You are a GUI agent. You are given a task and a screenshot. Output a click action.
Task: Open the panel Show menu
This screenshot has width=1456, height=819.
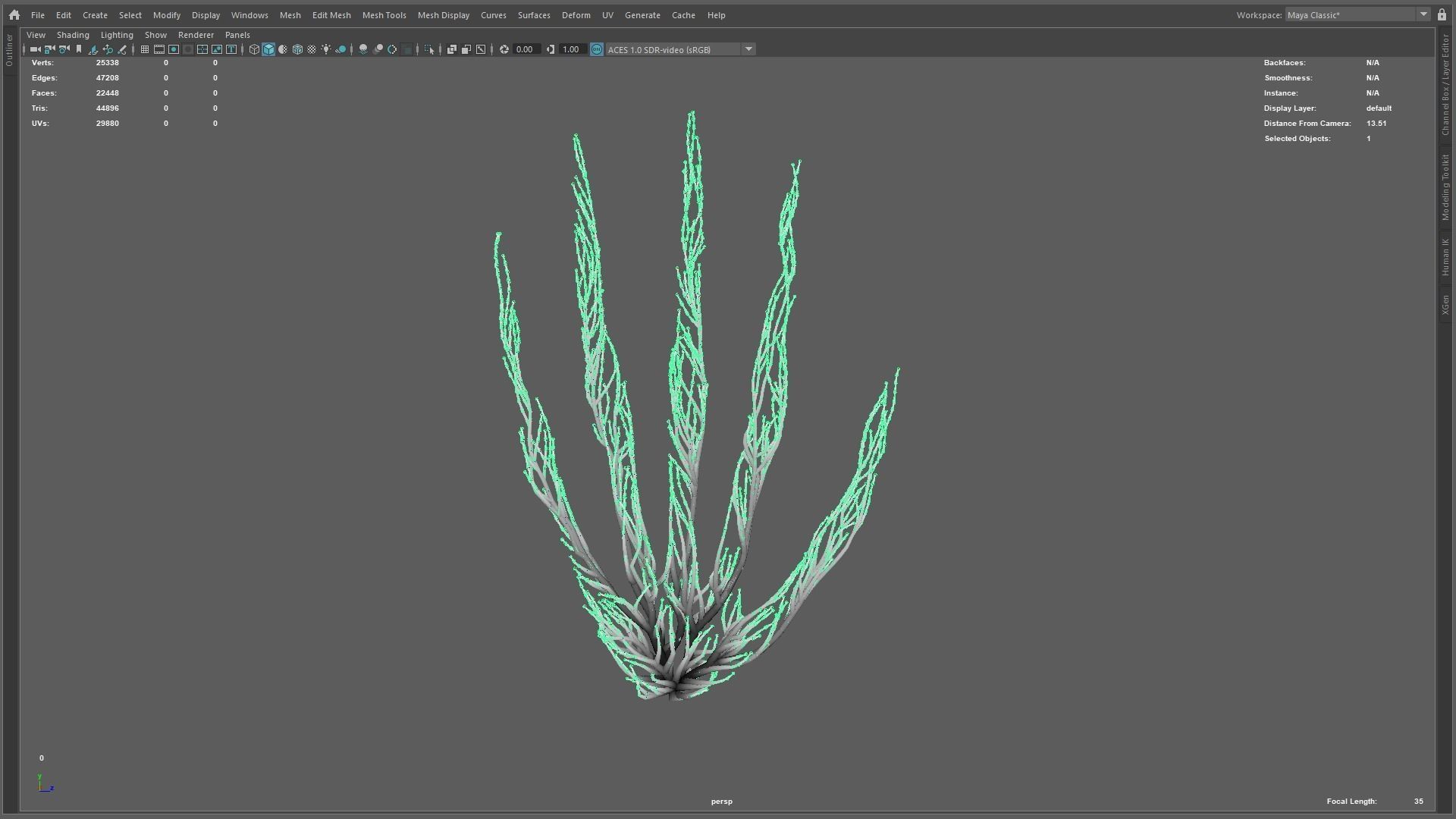pyautogui.click(x=155, y=35)
